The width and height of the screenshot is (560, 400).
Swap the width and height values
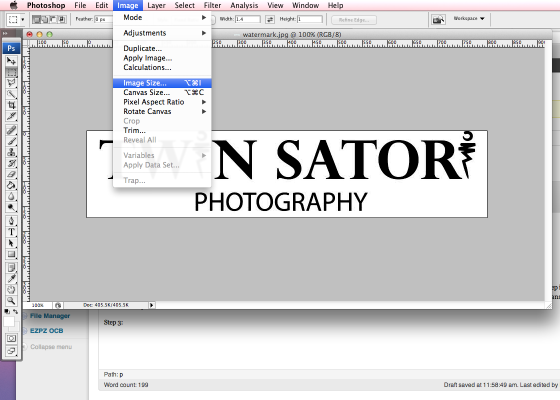[x=270, y=19]
